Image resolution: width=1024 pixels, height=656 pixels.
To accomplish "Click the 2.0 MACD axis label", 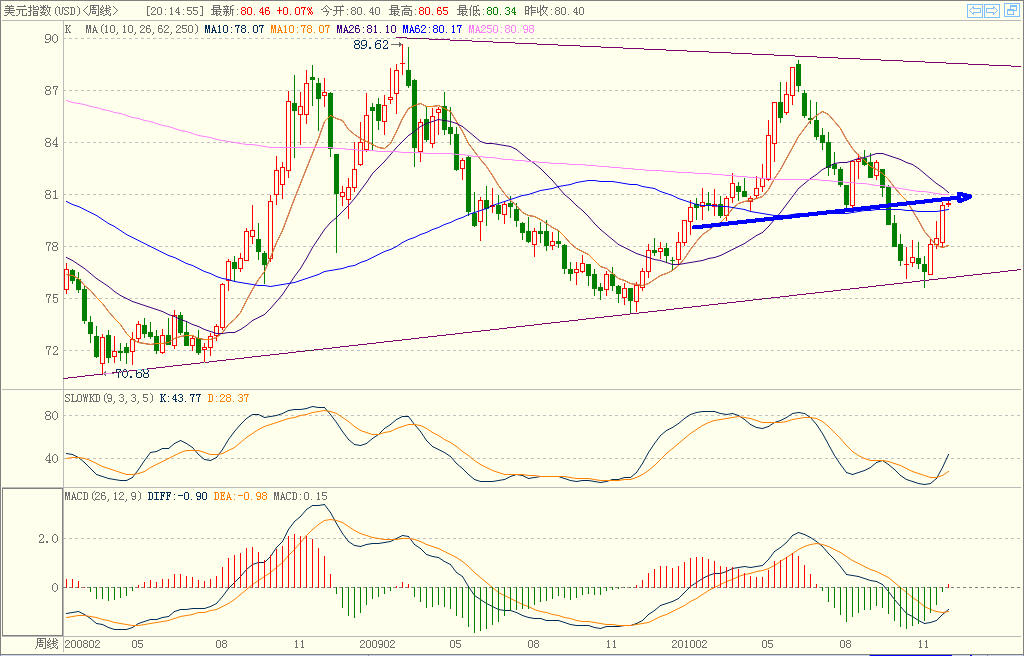I will 49,539.
